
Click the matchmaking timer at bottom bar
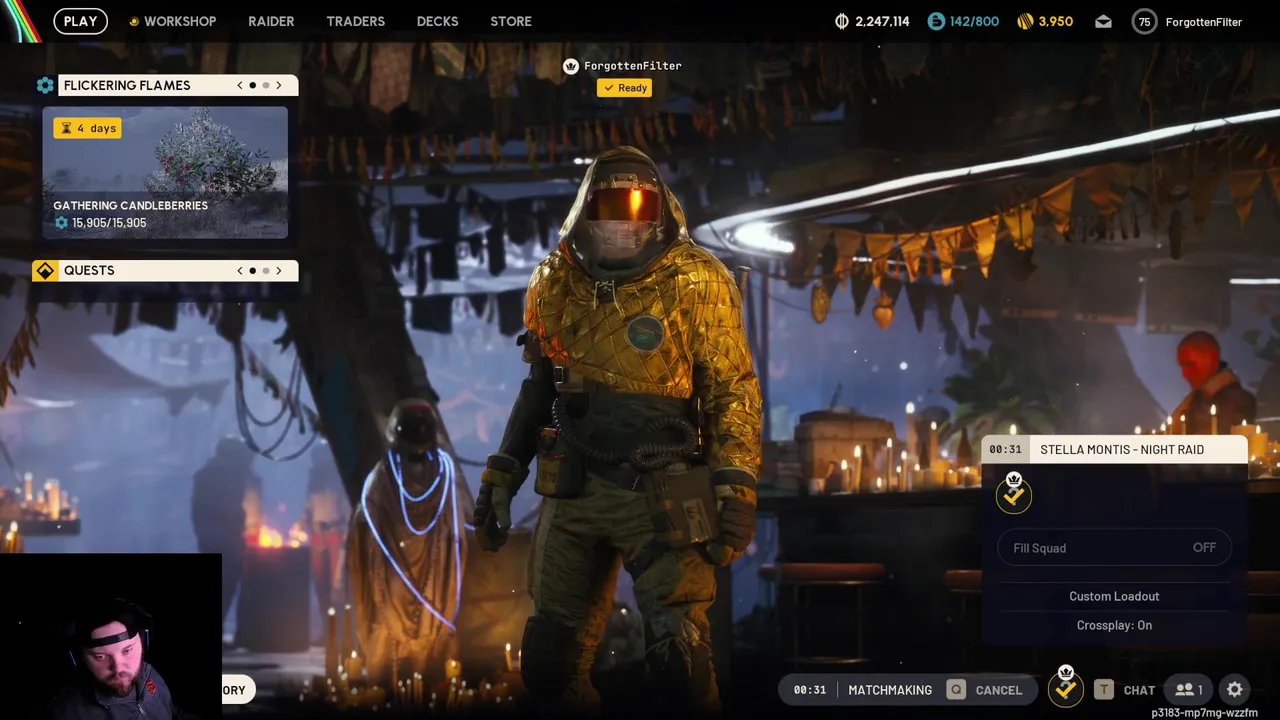click(x=810, y=690)
